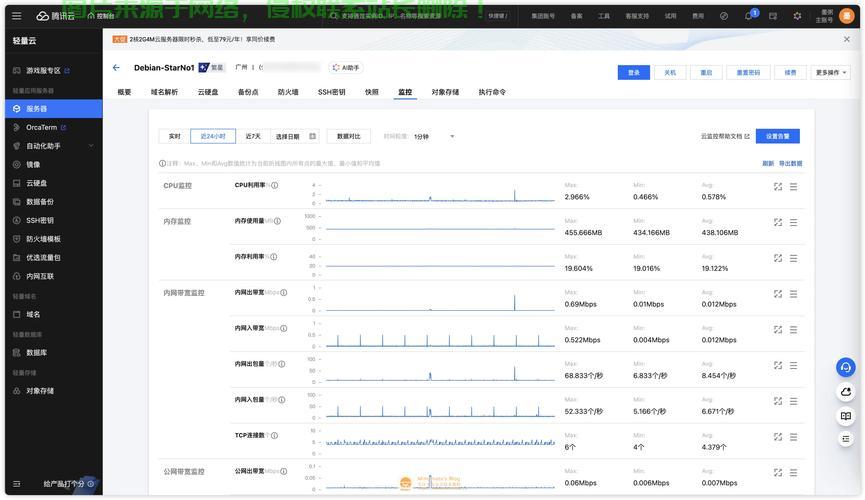865x500 pixels.
Task: Click 给产品打个分 at sidebar bottom
Action: [x=68, y=483]
